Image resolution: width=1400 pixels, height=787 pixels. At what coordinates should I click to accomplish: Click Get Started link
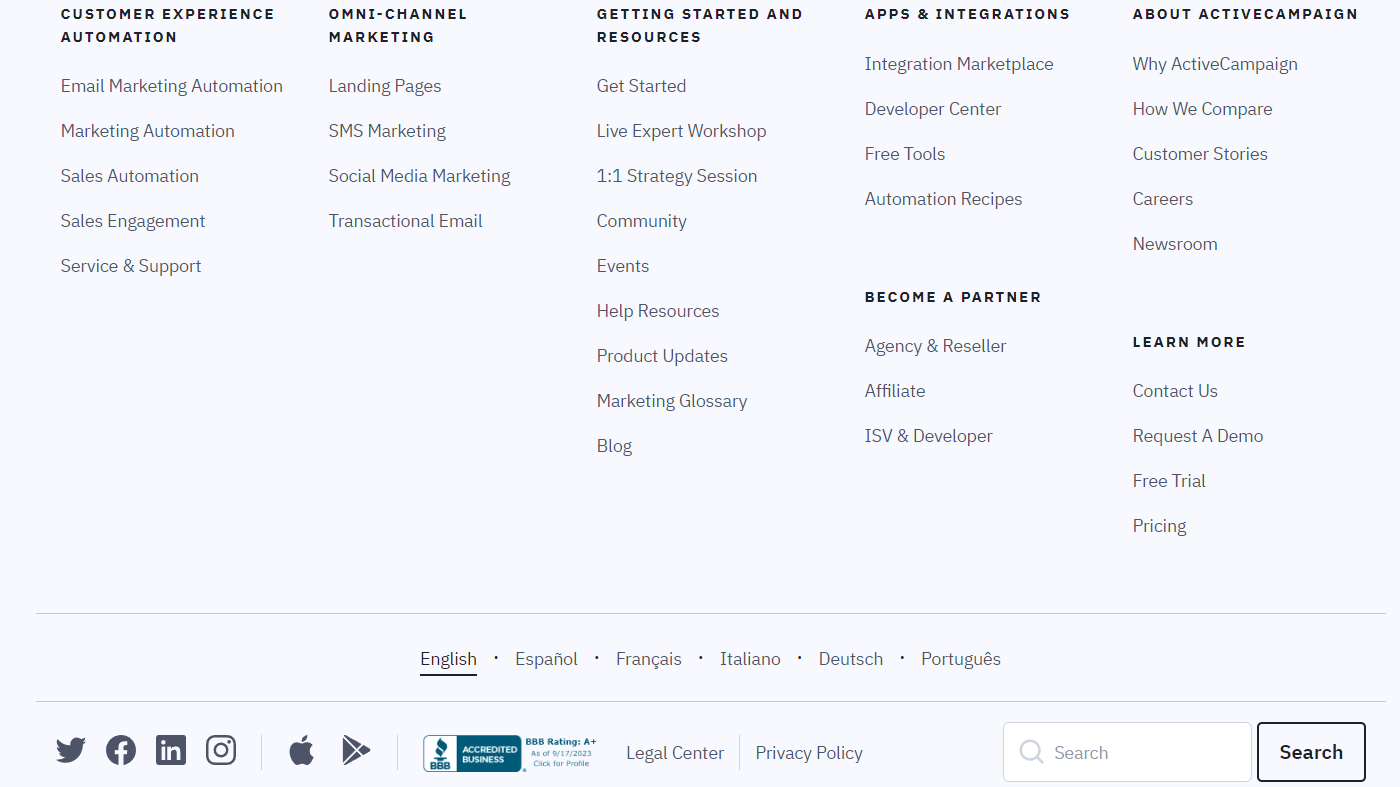642,86
